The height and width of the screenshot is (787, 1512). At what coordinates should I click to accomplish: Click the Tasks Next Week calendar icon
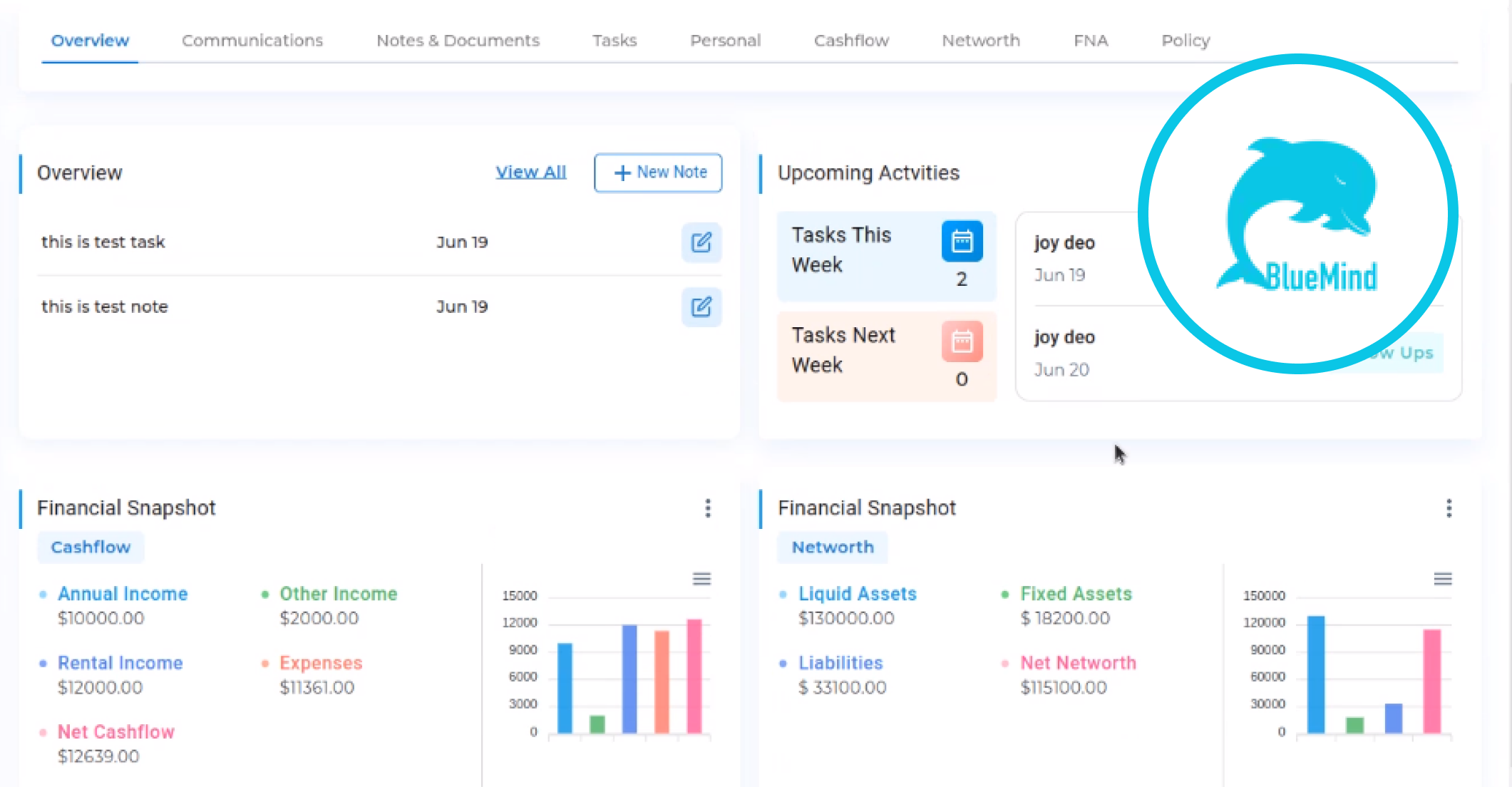(962, 341)
